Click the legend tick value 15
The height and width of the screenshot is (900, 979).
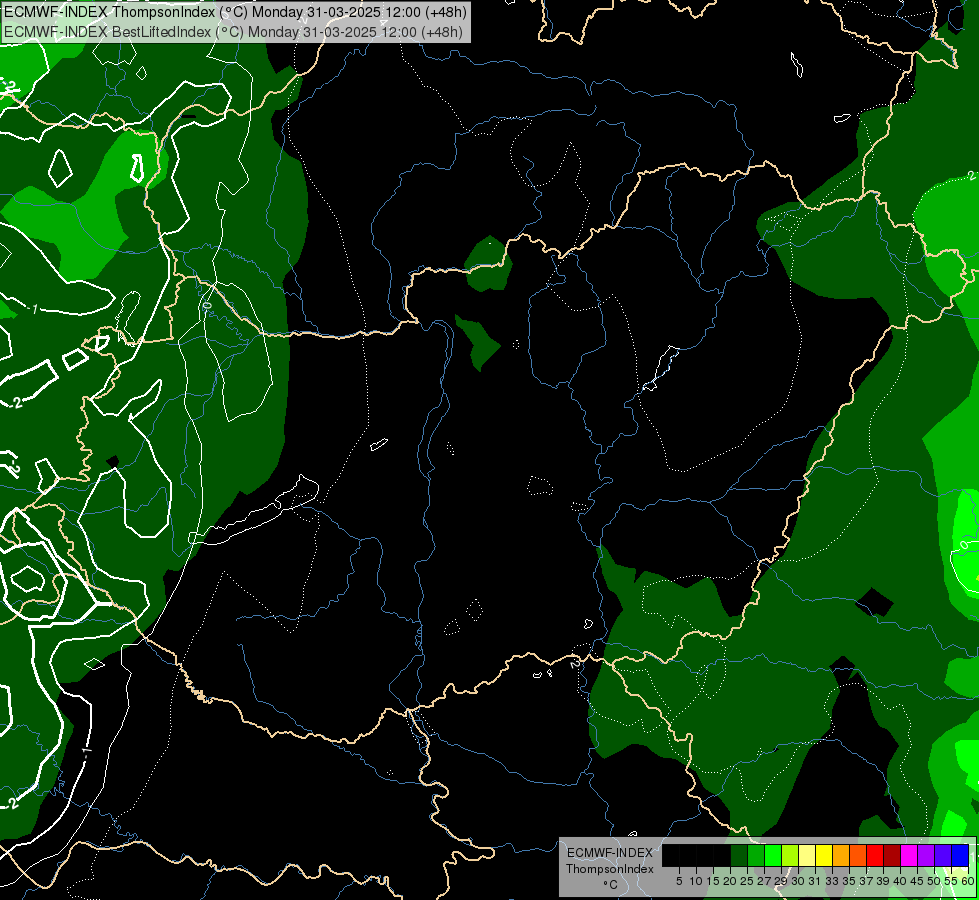click(713, 881)
